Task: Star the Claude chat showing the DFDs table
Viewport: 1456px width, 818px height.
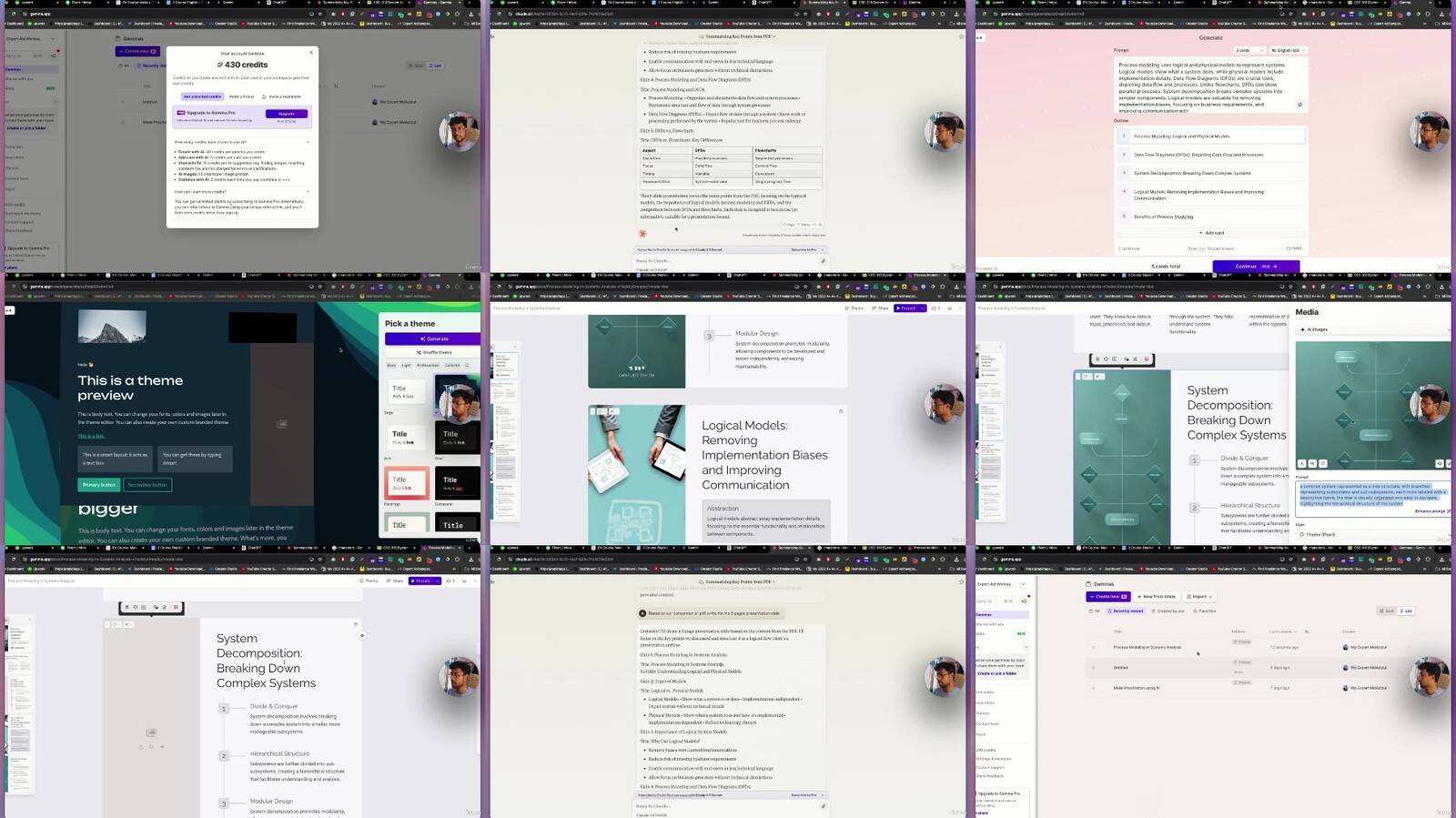Action: [961, 36]
